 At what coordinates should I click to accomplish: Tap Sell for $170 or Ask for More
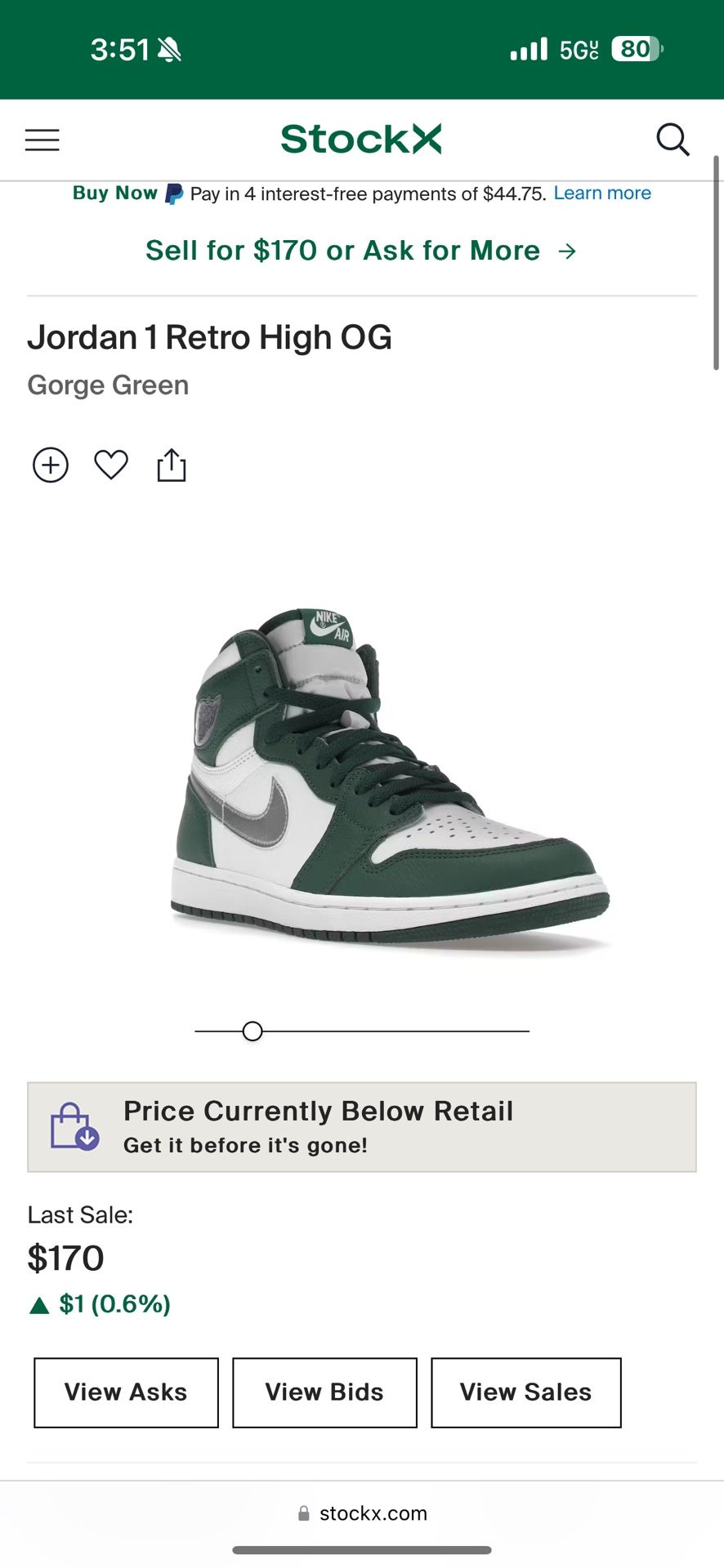point(342,251)
